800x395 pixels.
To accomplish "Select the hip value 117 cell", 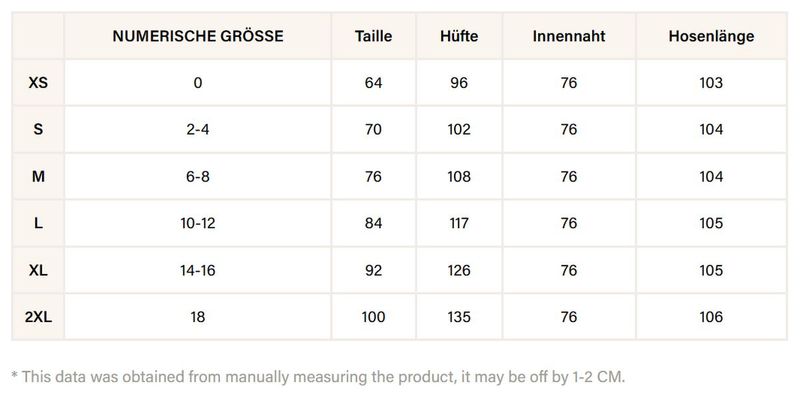I will coord(459,223).
